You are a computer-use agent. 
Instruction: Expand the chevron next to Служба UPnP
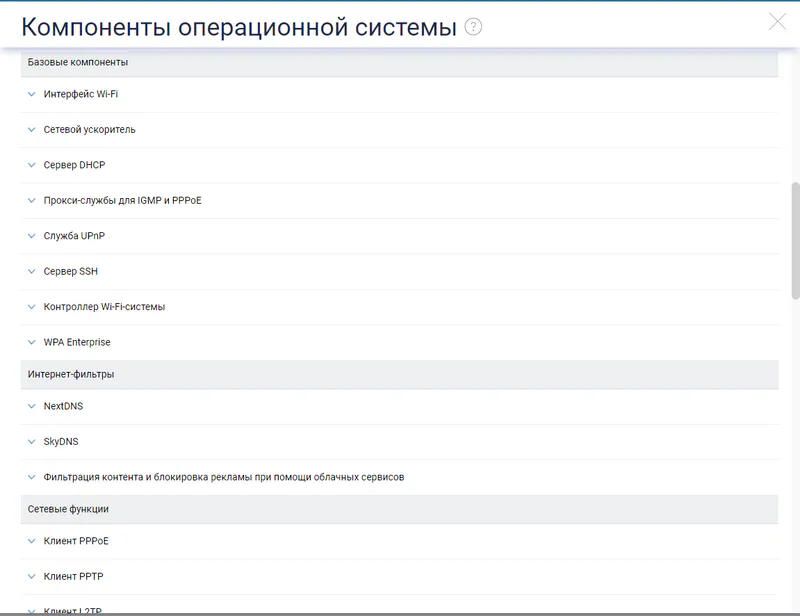click(32, 236)
